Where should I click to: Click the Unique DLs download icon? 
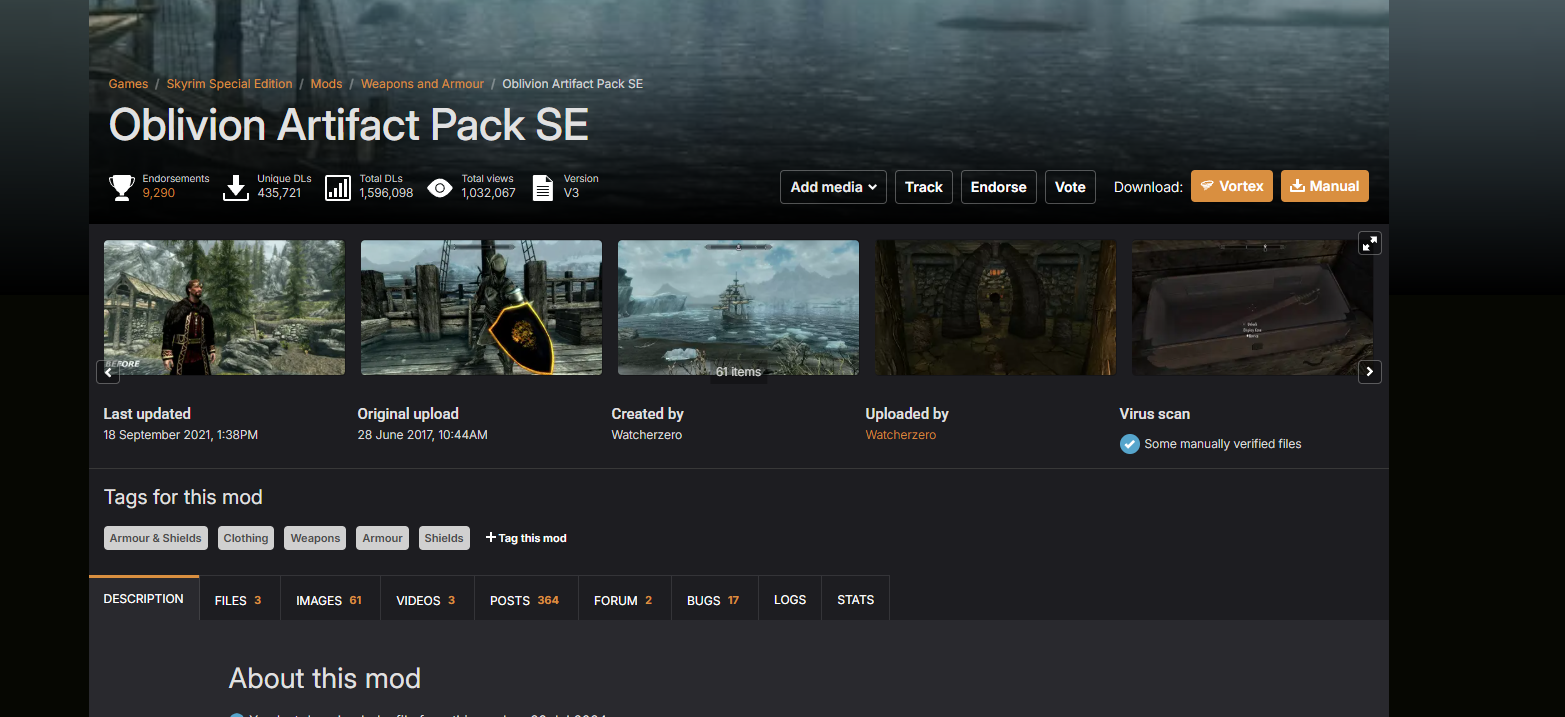[235, 187]
